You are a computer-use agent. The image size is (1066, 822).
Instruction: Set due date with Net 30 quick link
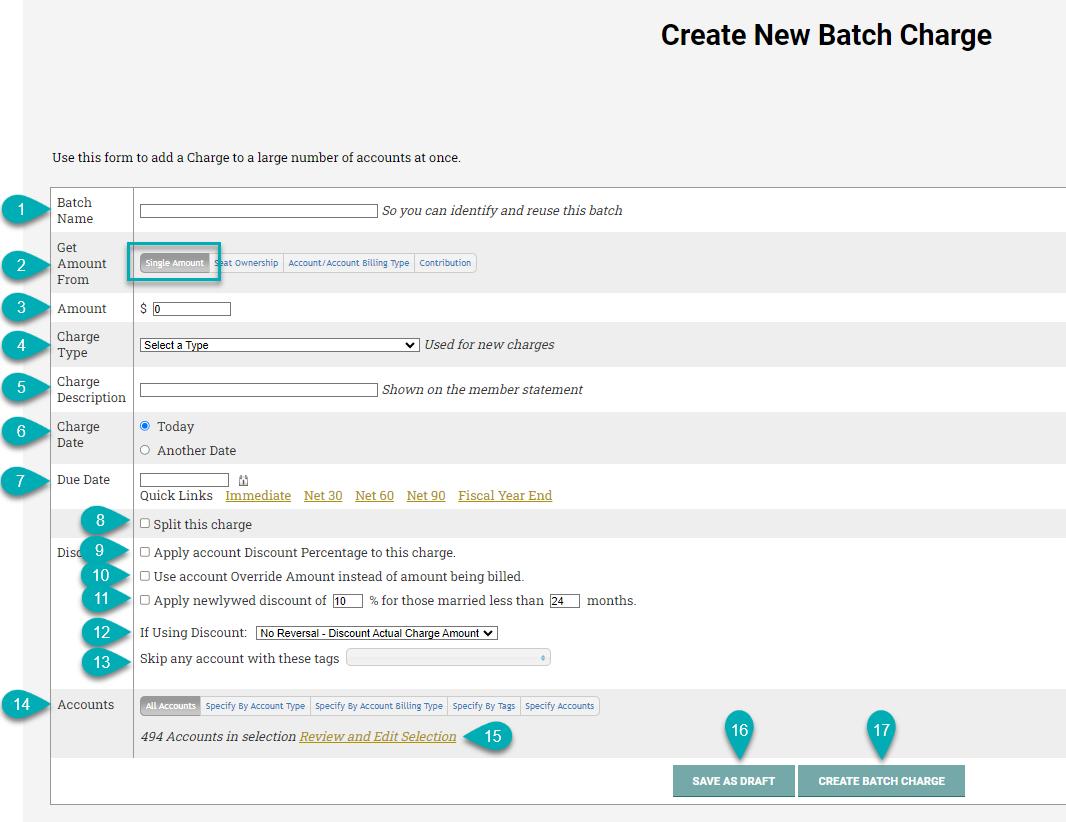point(322,495)
